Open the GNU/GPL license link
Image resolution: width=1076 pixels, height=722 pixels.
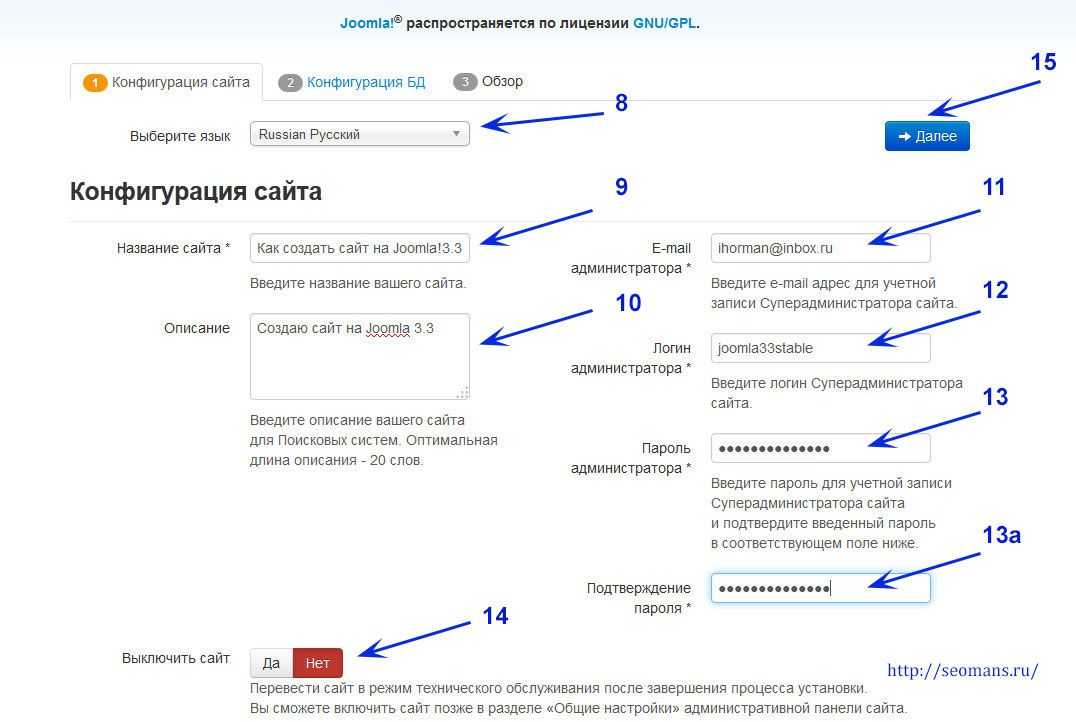coord(664,22)
